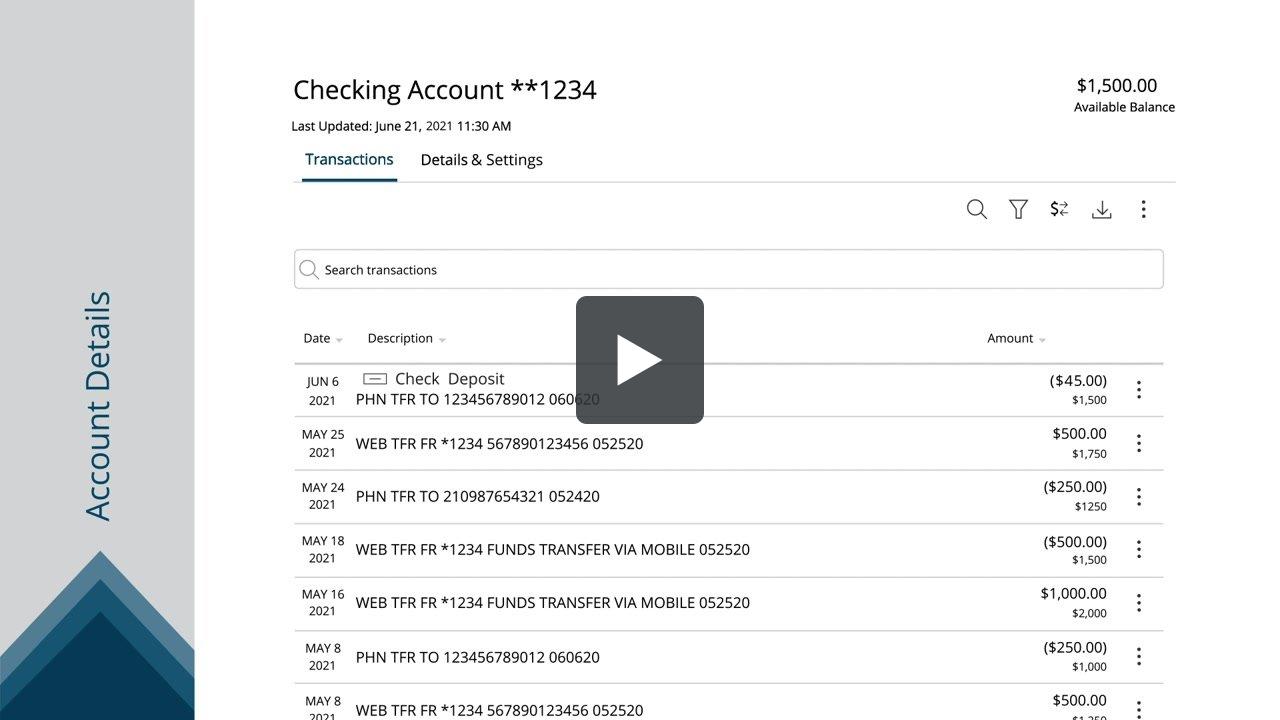
Task: Open the filter funnel tool
Action: (x=1018, y=209)
